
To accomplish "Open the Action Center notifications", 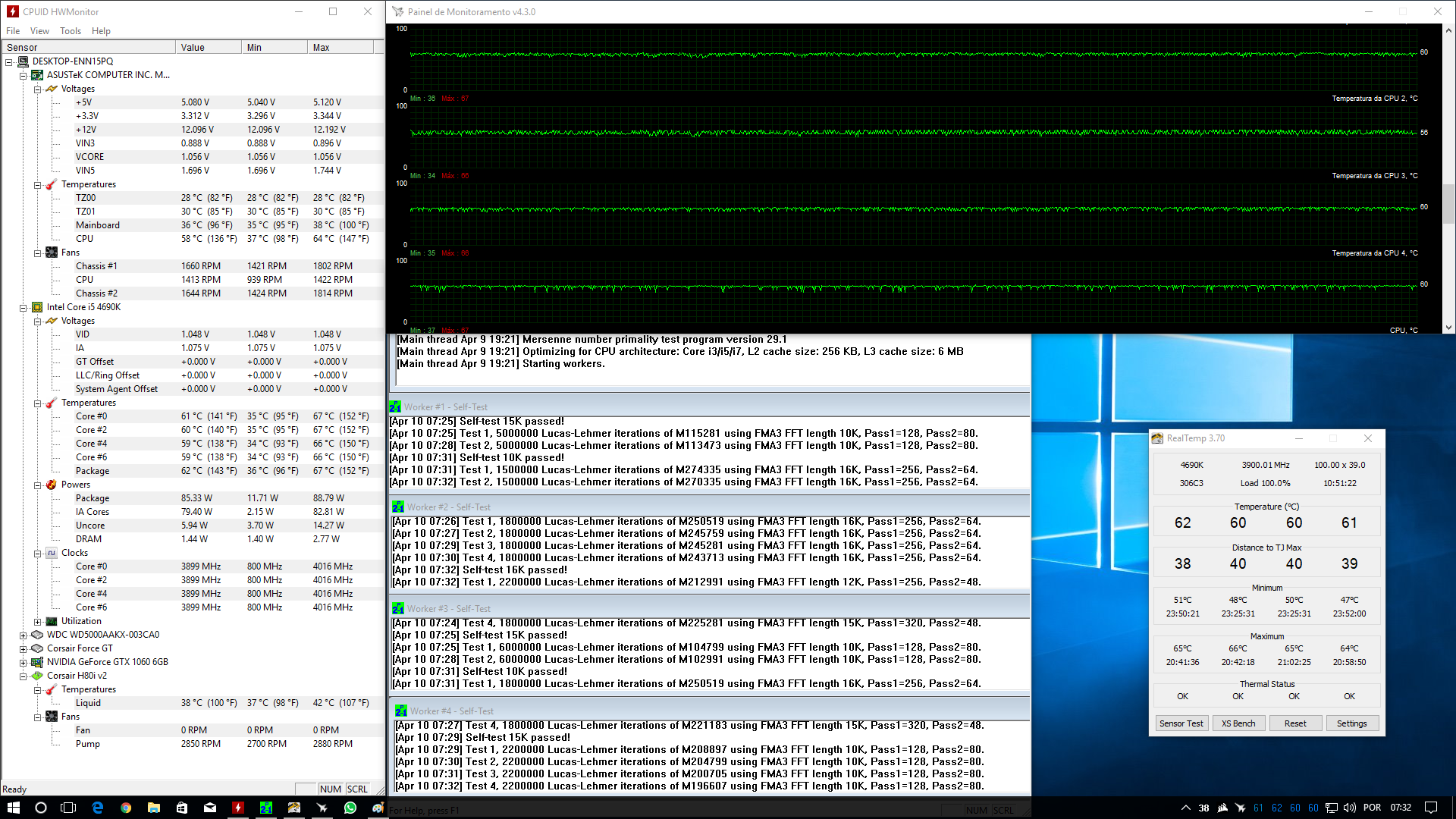I will click(x=1431, y=808).
